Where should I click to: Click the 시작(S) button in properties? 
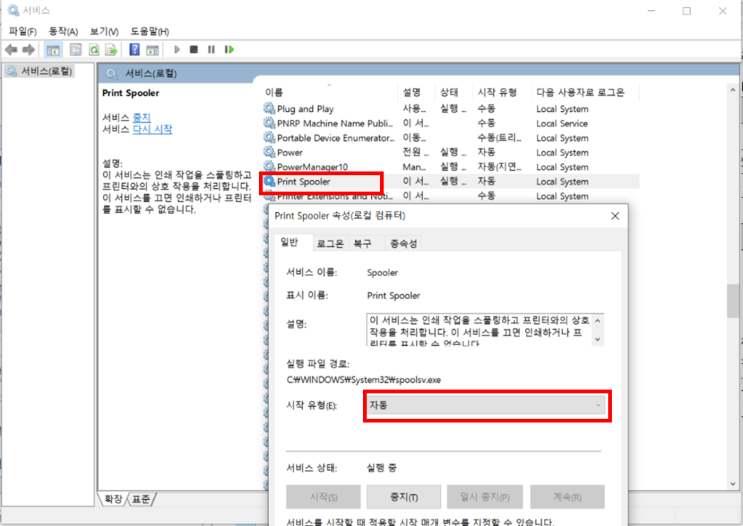click(x=324, y=497)
